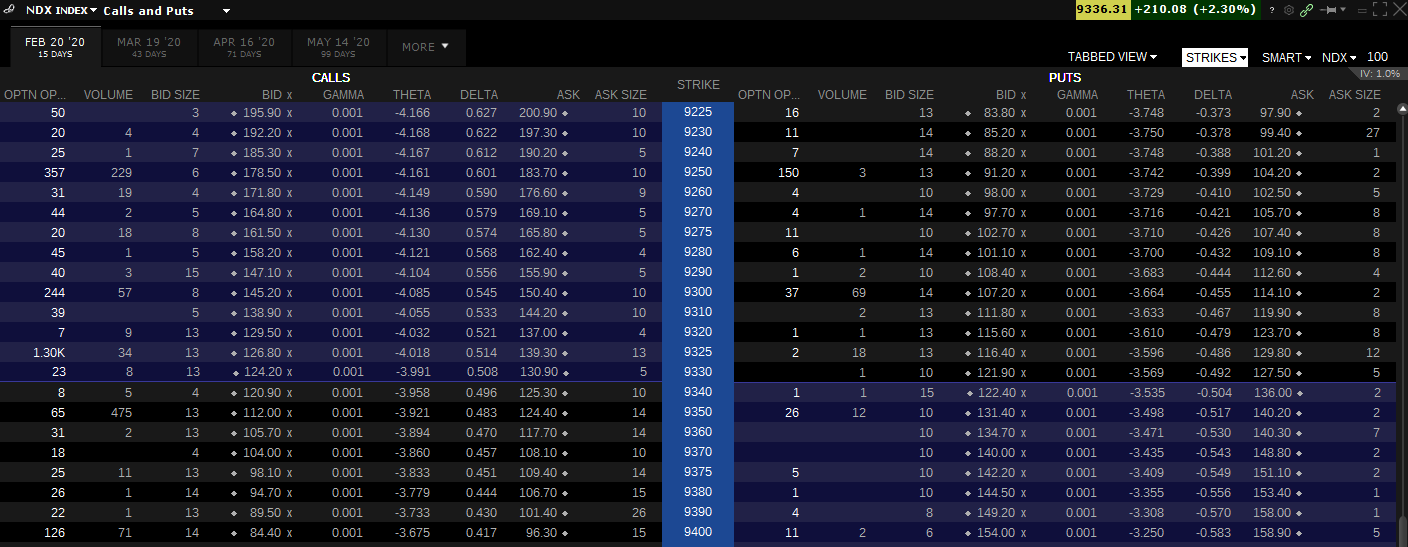
Task: Open the NDX INDEX symbol dropdown
Action: point(61,10)
